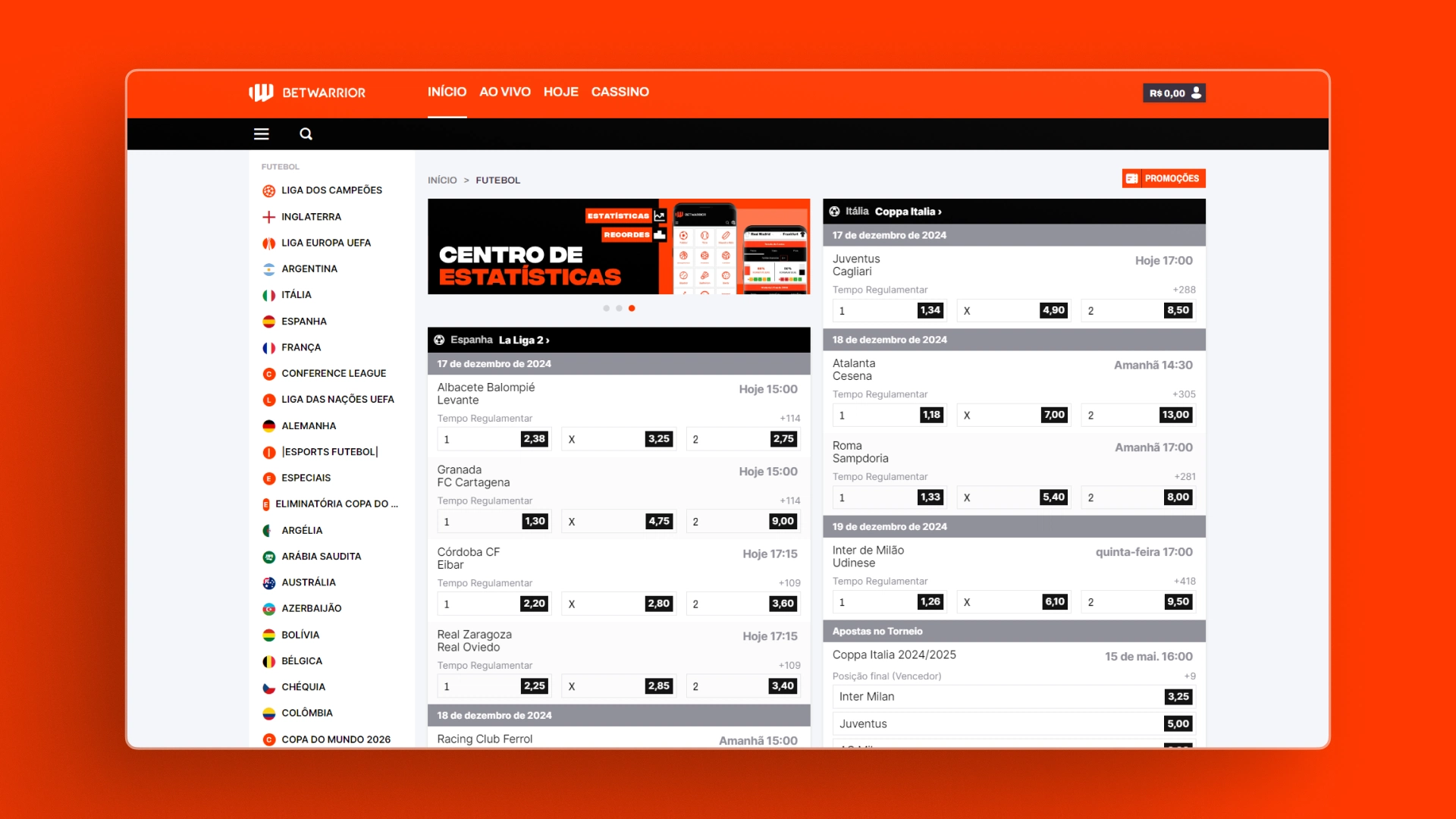Click the Espanha flag icon
This screenshot has height=819, width=1456.
[268, 322]
